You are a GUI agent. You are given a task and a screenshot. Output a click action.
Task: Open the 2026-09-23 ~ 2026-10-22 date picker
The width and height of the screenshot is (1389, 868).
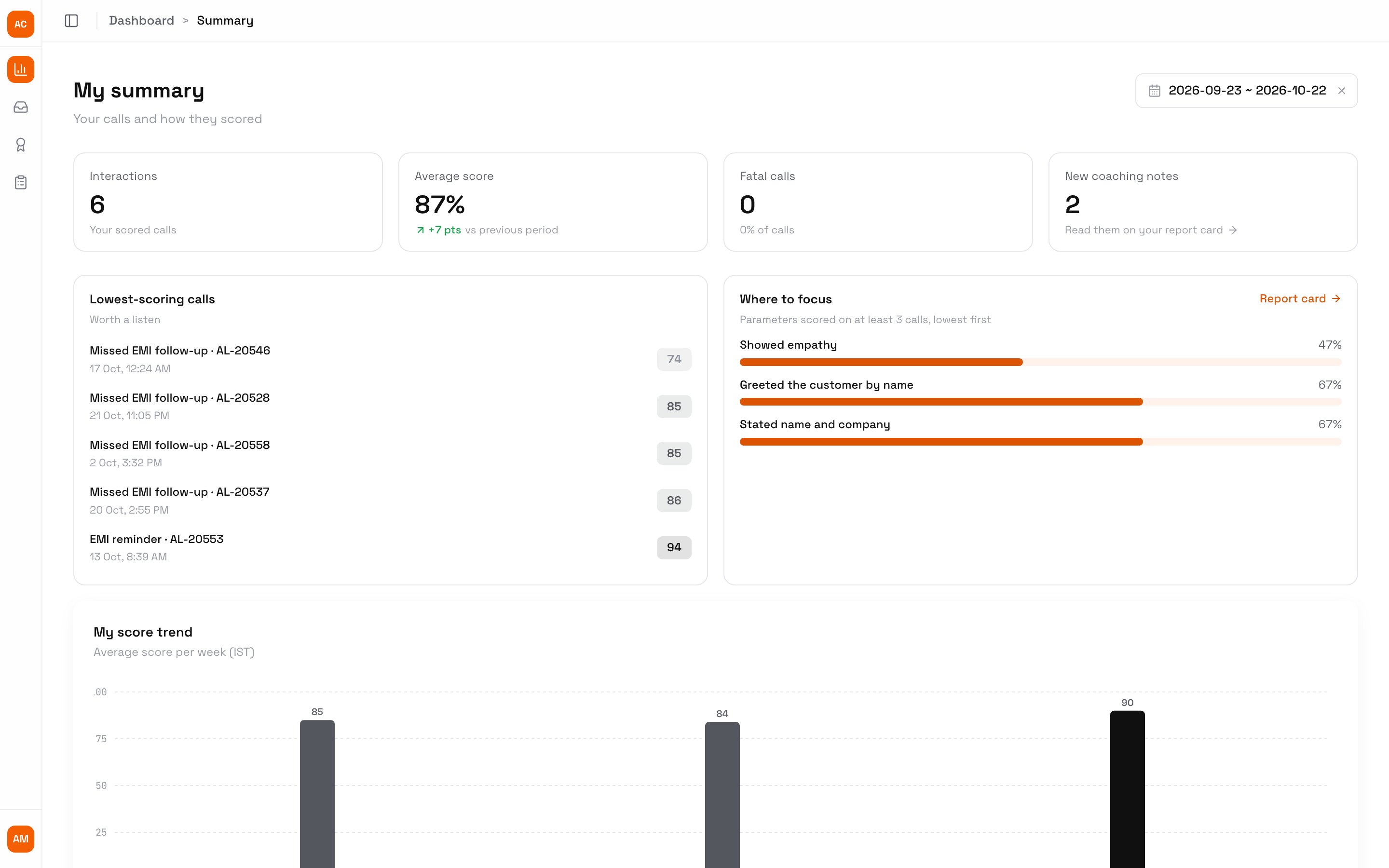tap(1246, 91)
